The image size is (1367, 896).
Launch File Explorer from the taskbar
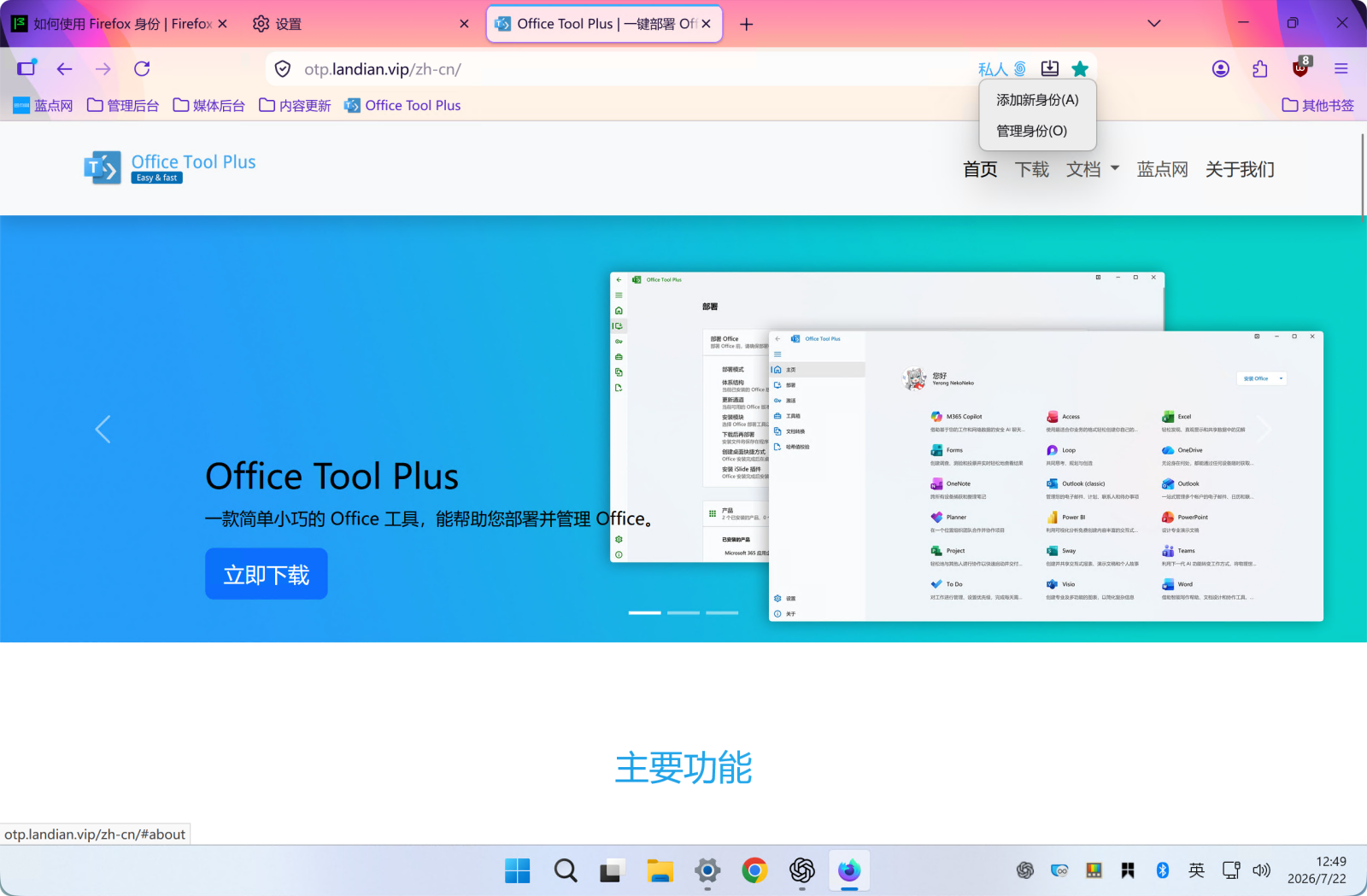(660, 870)
